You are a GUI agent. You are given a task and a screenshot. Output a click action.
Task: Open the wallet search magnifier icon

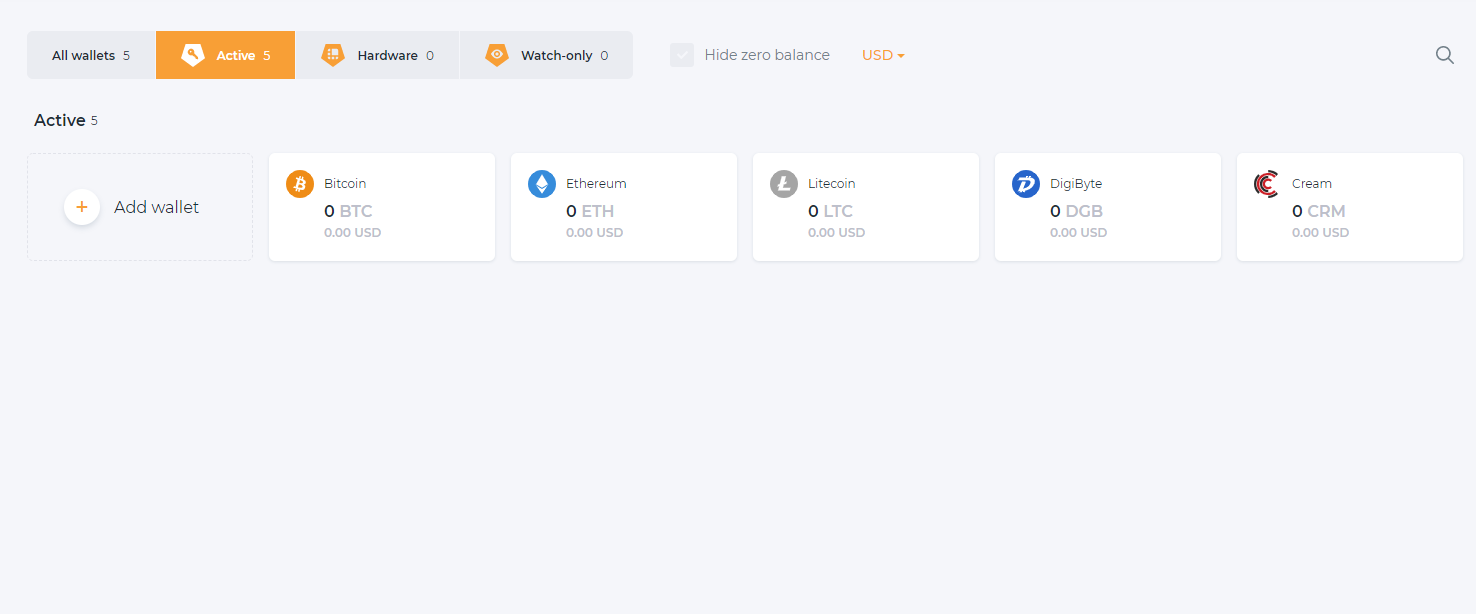click(x=1445, y=55)
